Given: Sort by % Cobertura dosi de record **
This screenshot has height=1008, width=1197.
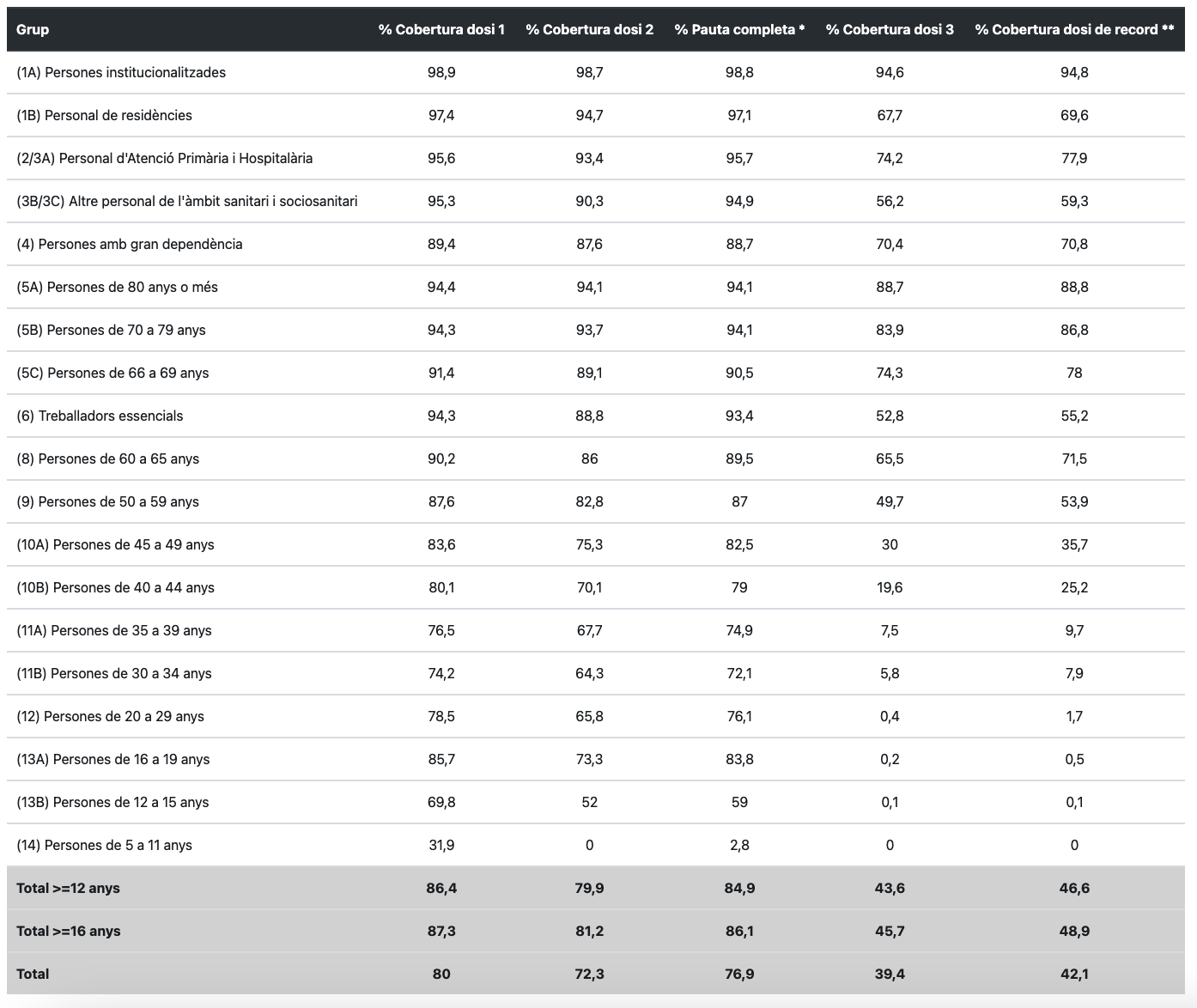Looking at the screenshot, I should coord(1074,29).
